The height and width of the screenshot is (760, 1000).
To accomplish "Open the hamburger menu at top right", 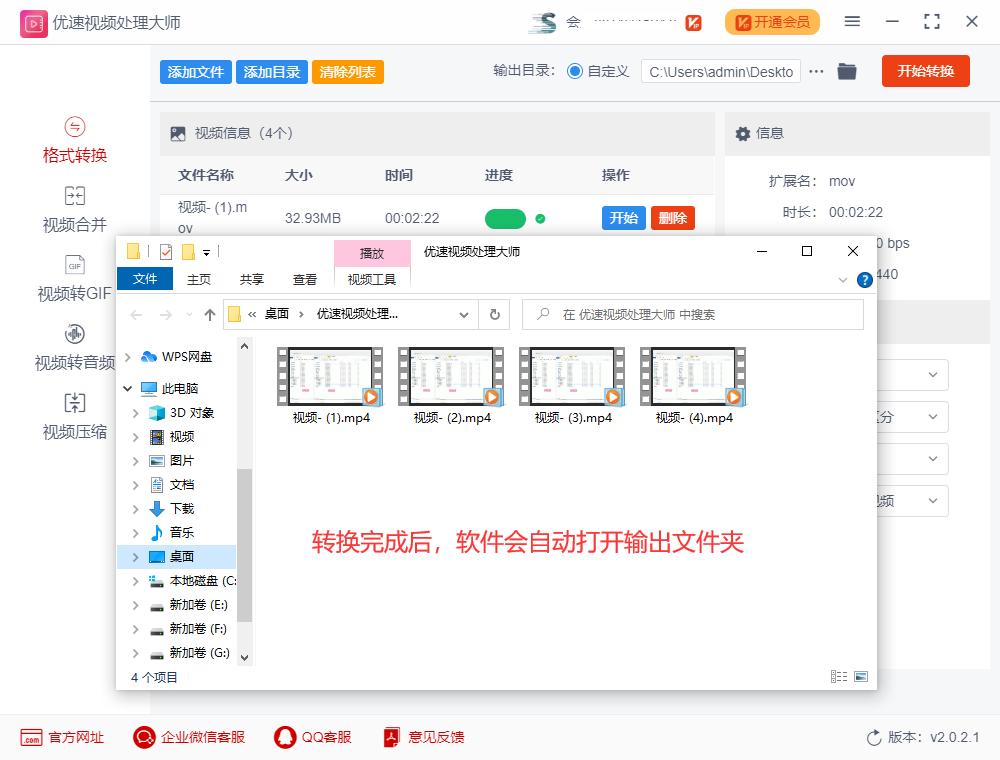I will [x=853, y=21].
